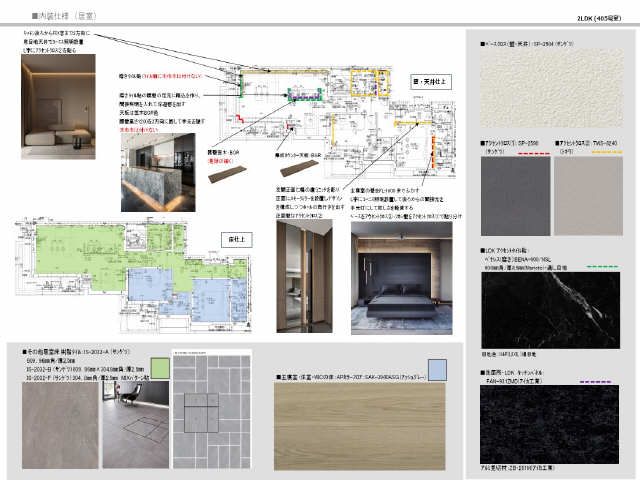Click the gray tile layout pattern diagram
The image size is (640, 480).
(x=212, y=409)
